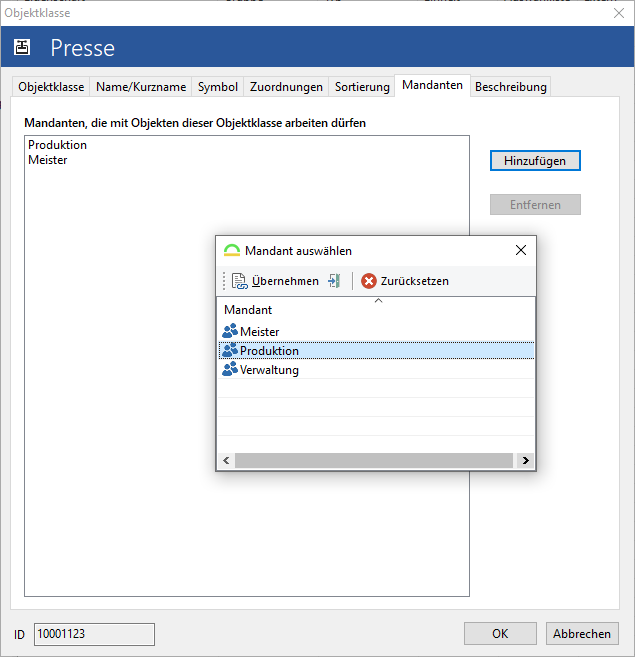Open the Objektklasse tab

(51, 87)
